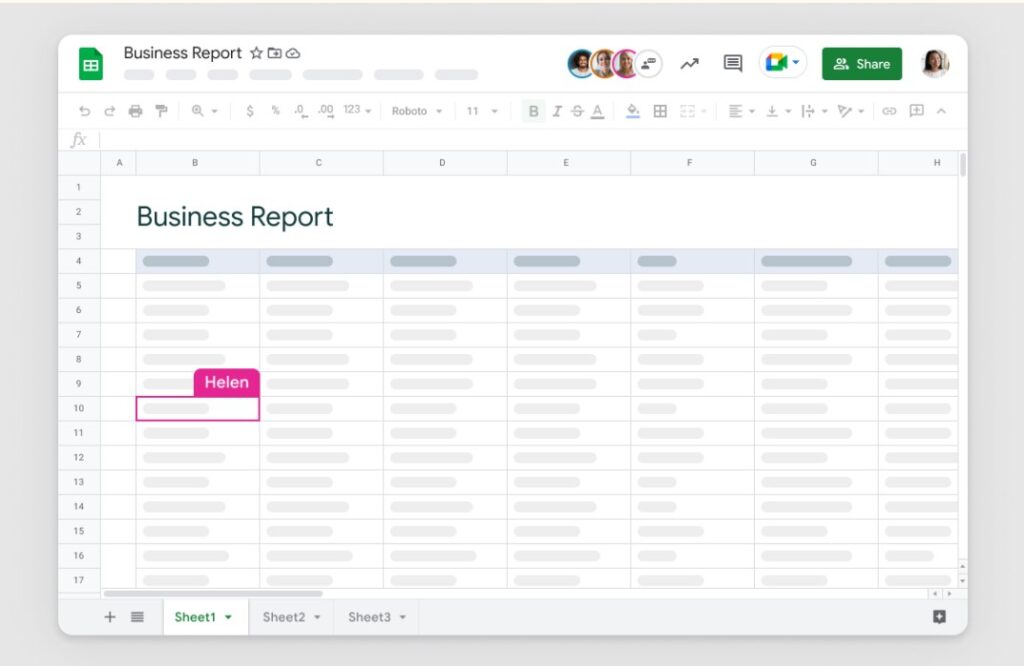Click the Business Report document title

pos(183,53)
